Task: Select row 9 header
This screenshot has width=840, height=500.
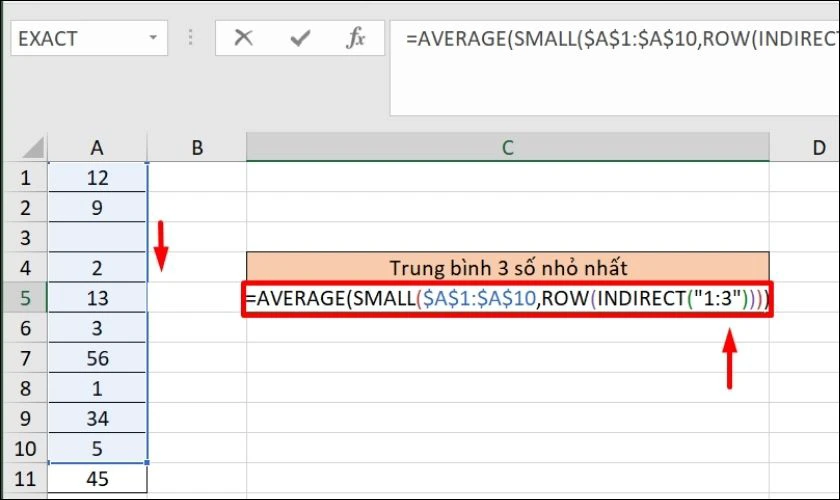Action: coord(25,418)
